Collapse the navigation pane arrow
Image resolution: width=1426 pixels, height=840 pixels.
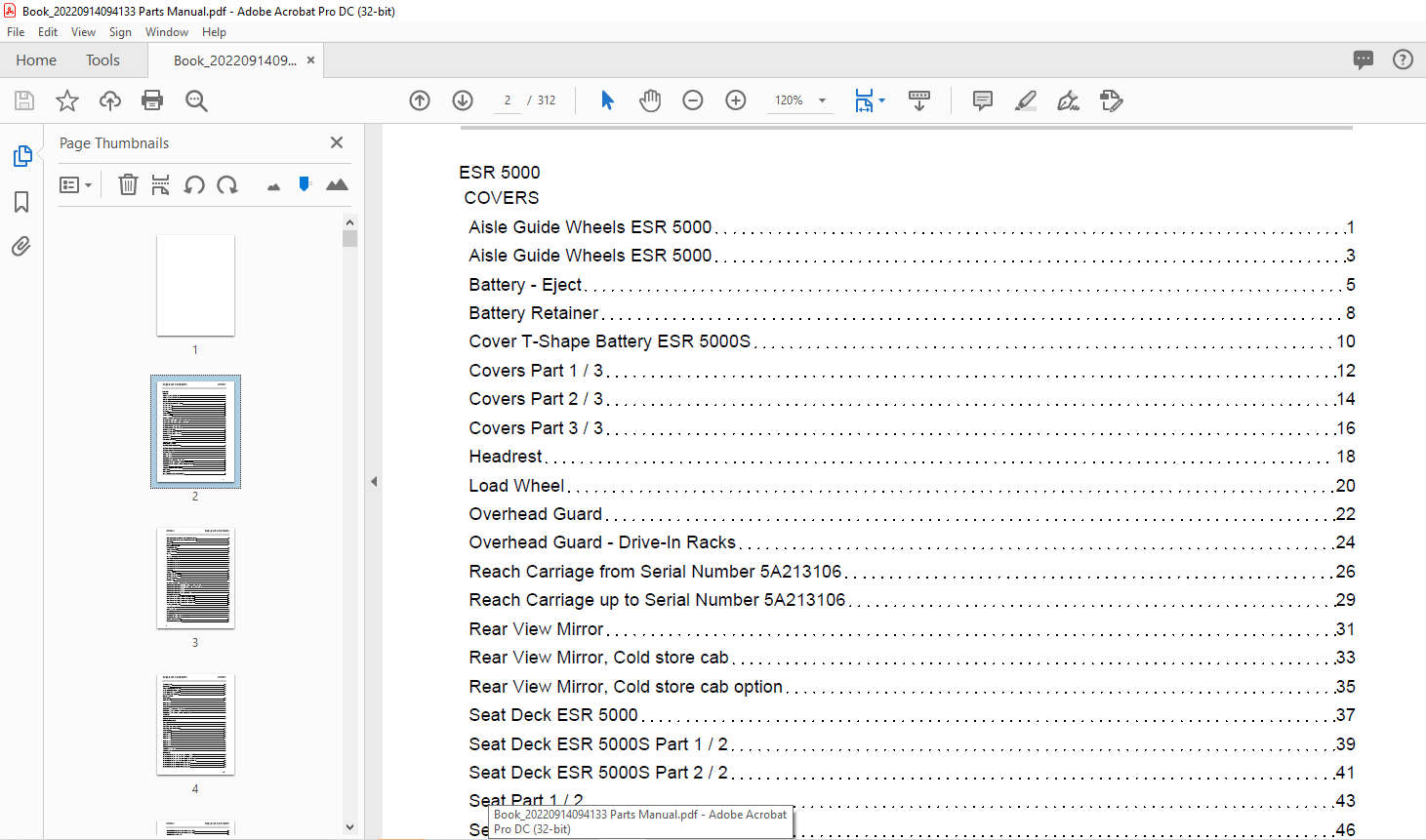click(374, 481)
